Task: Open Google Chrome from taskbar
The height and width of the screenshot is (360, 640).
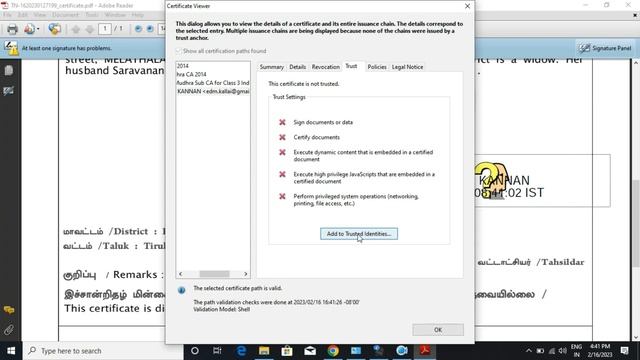Action: 333,351
